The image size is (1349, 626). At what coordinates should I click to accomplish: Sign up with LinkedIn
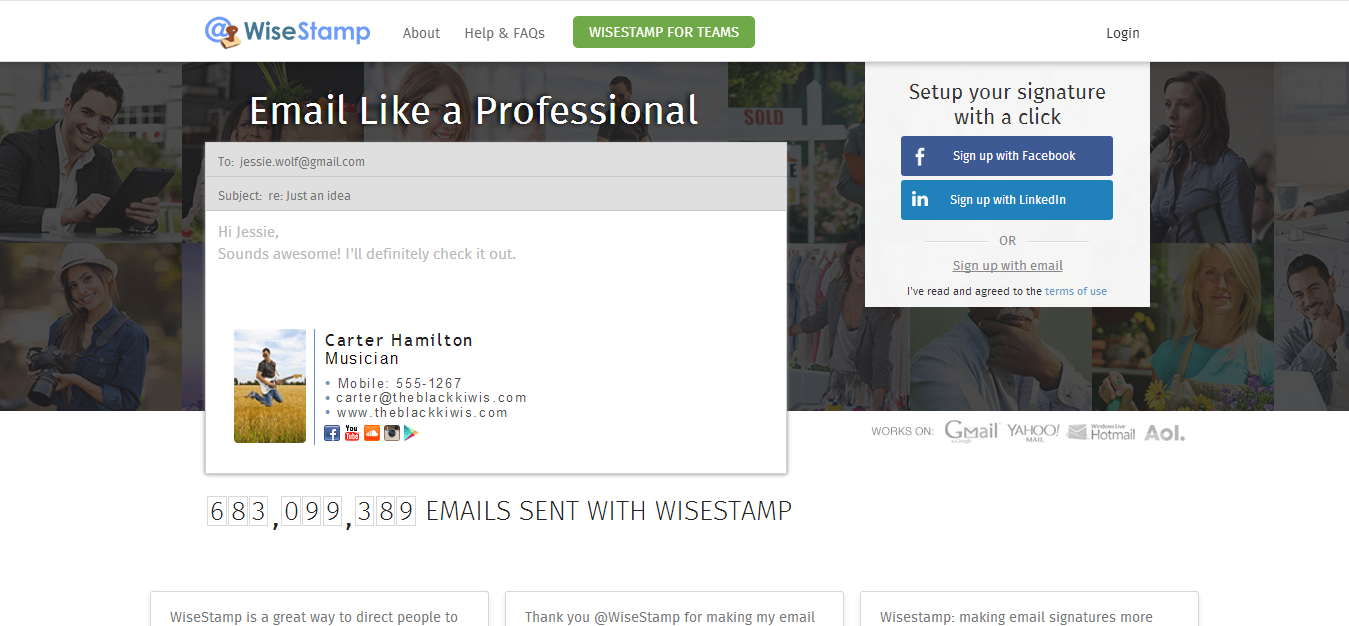pos(1007,200)
